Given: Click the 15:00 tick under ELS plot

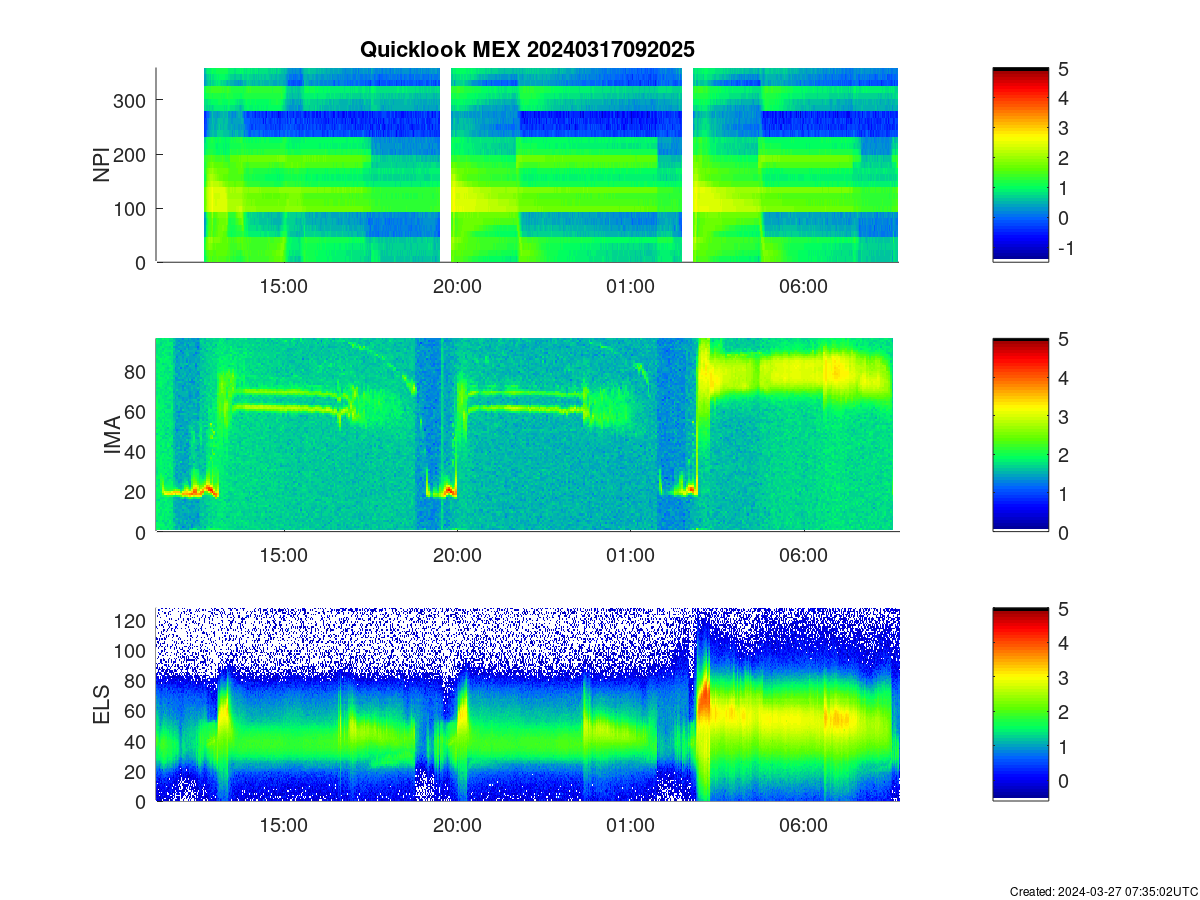Looking at the screenshot, I should (x=284, y=826).
